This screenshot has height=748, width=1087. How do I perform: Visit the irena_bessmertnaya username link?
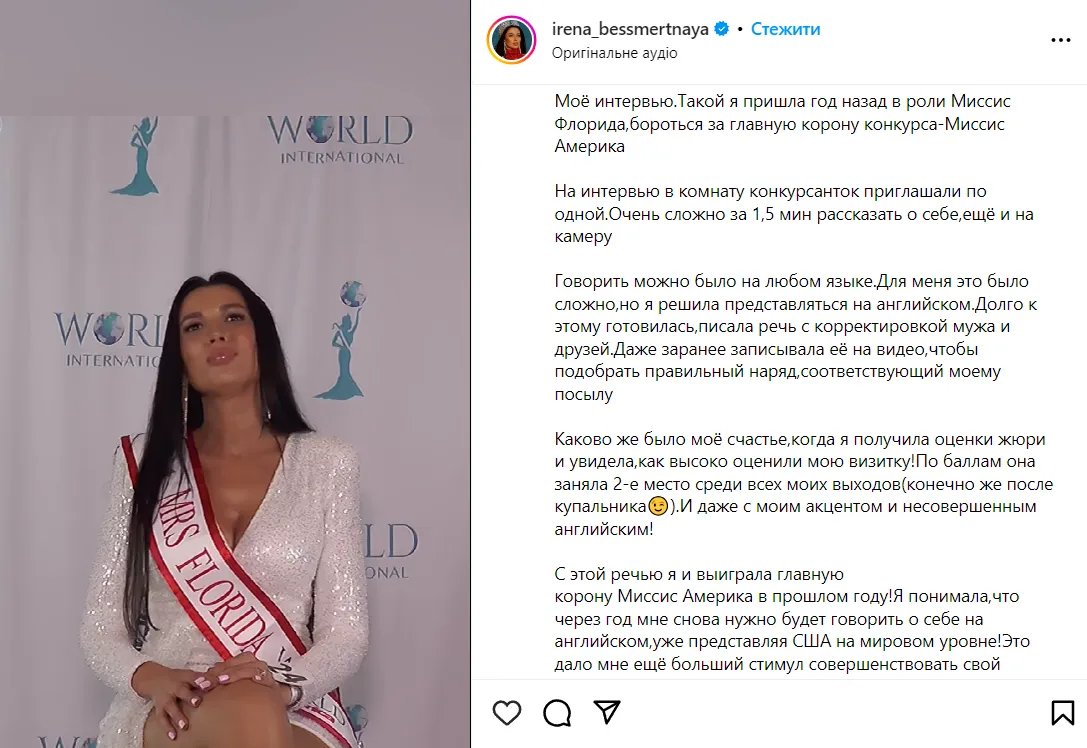pyautogui.click(x=630, y=29)
